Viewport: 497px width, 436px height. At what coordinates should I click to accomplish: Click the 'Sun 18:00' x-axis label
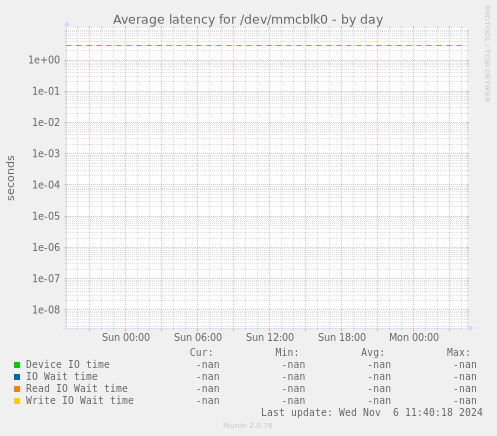coord(342,337)
